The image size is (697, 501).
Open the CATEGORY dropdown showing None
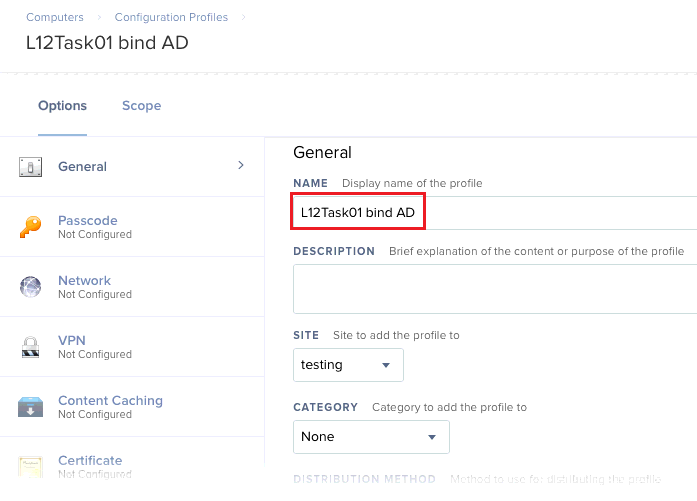tap(371, 437)
